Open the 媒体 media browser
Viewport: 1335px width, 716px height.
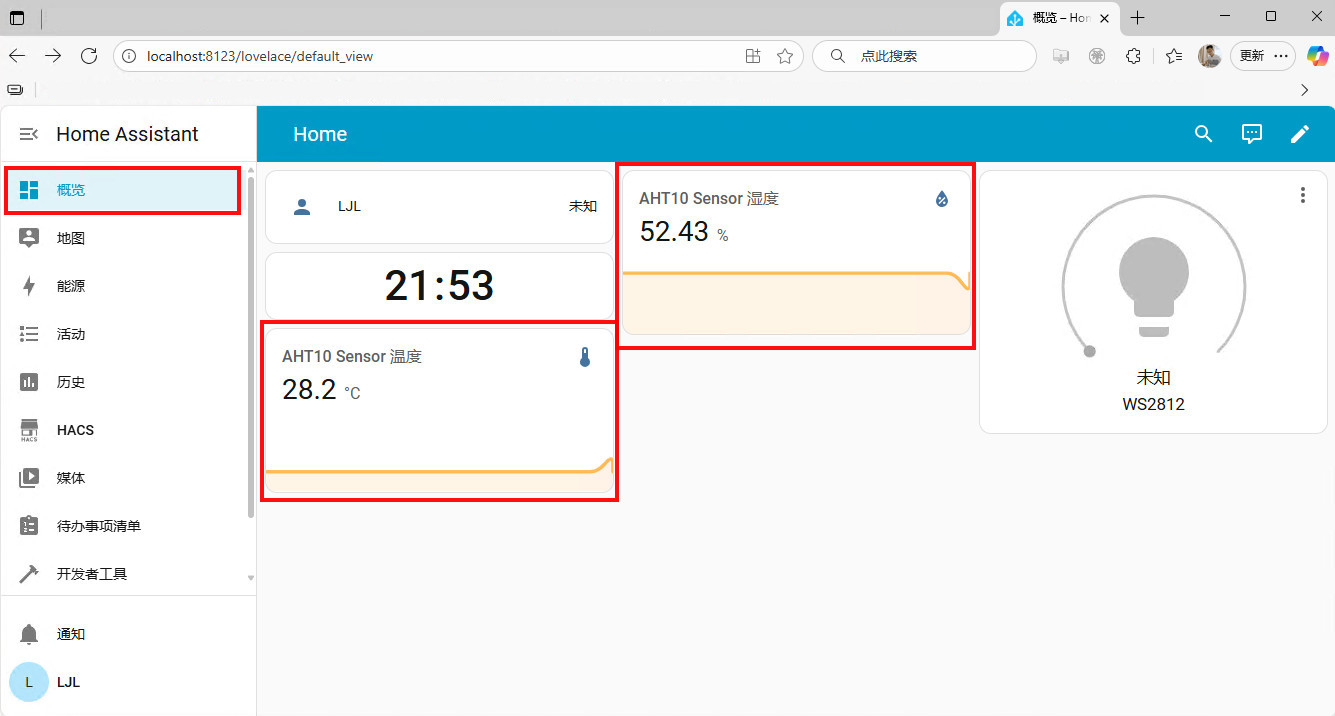123,478
